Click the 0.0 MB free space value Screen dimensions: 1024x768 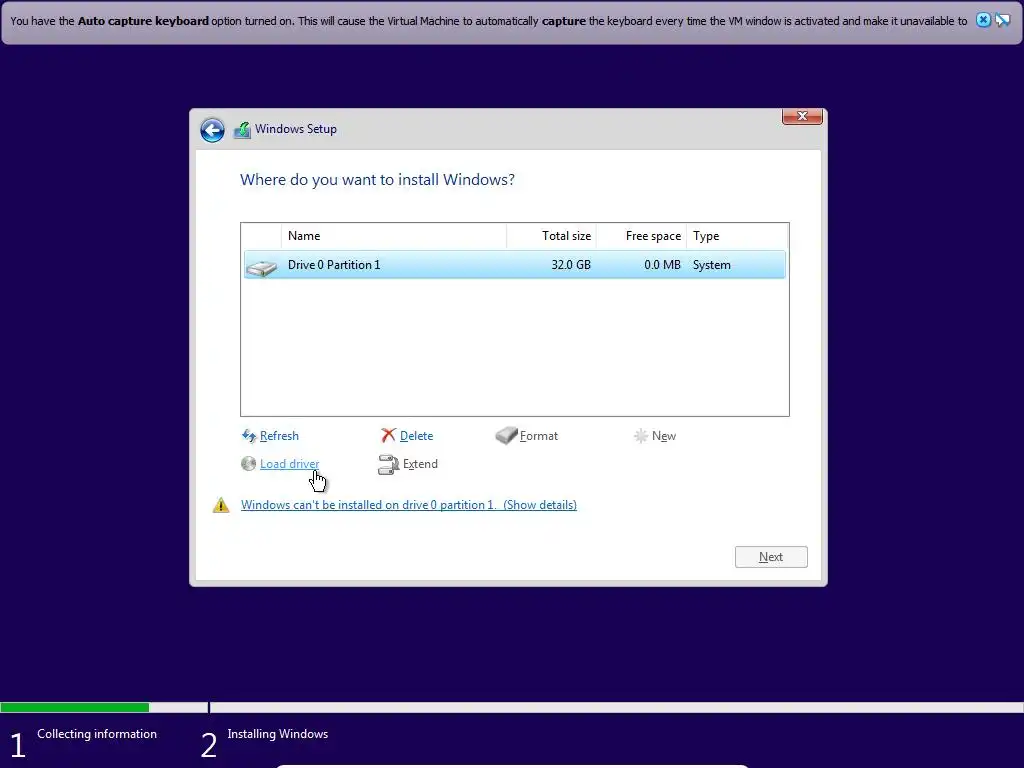pos(662,264)
